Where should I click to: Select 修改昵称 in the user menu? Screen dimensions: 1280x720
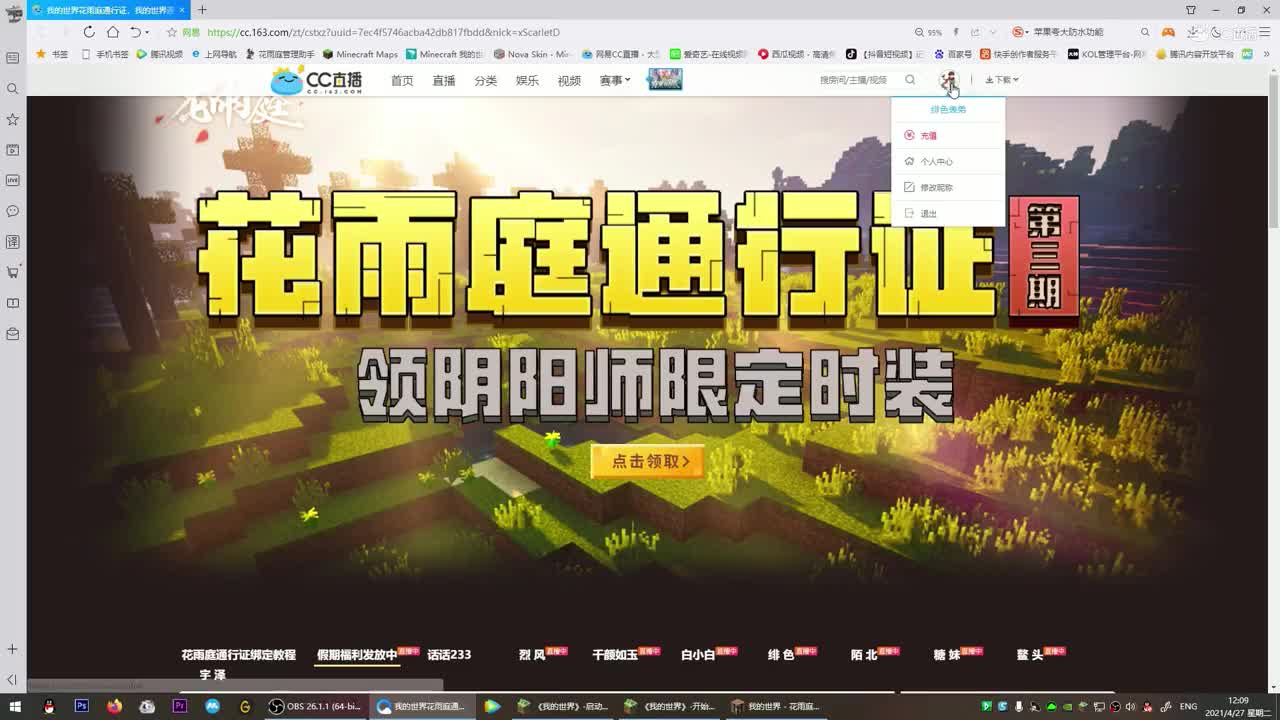948,187
